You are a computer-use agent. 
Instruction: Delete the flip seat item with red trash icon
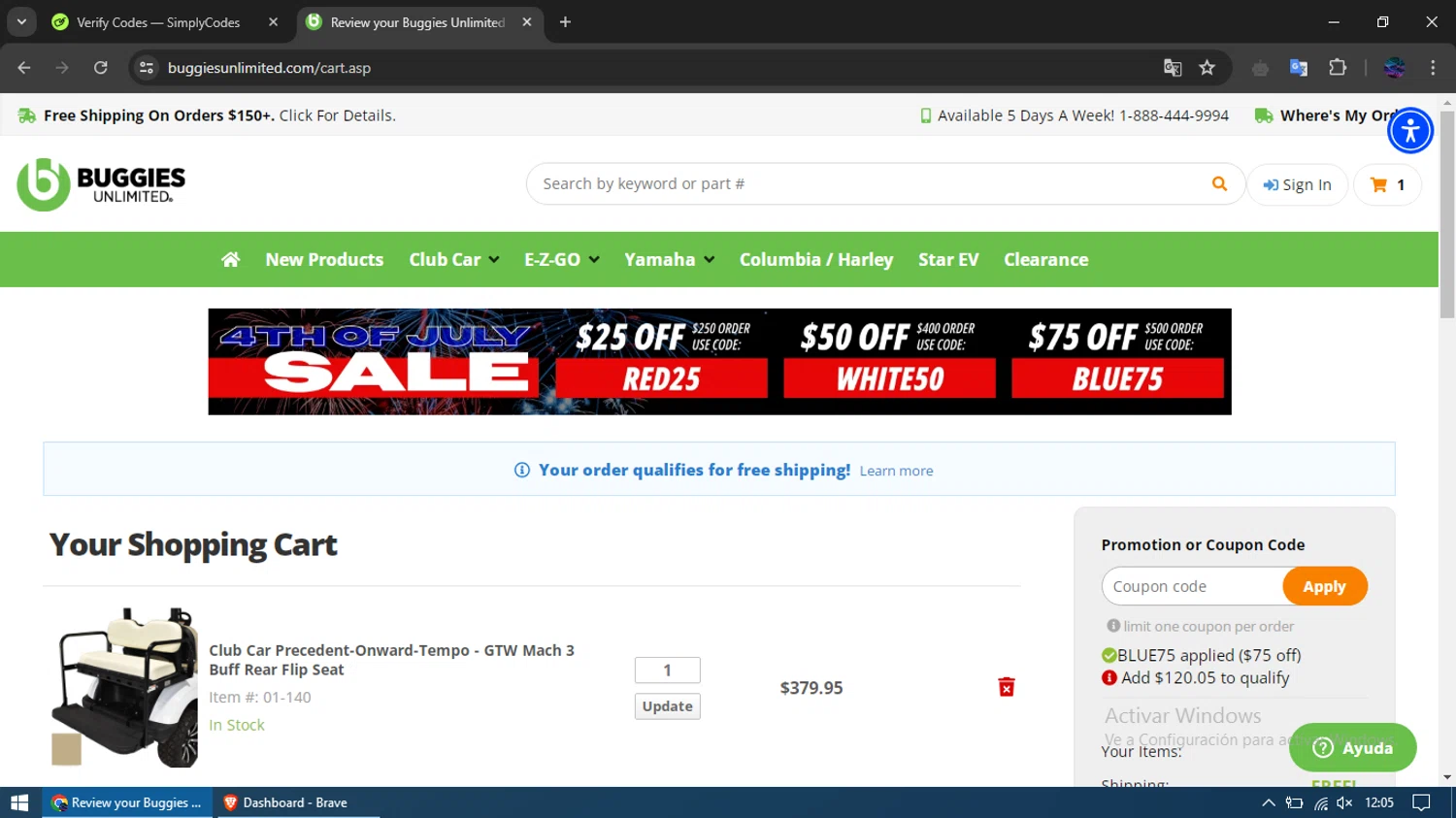point(1007,687)
